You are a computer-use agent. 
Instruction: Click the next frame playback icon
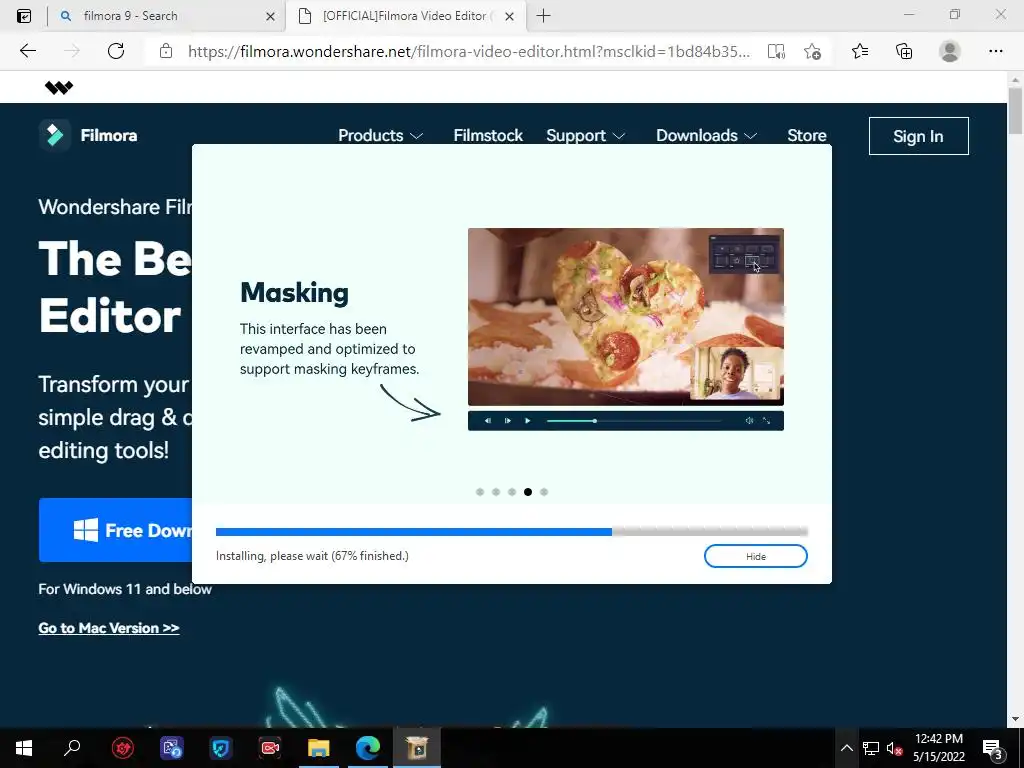(x=507, y=421)
